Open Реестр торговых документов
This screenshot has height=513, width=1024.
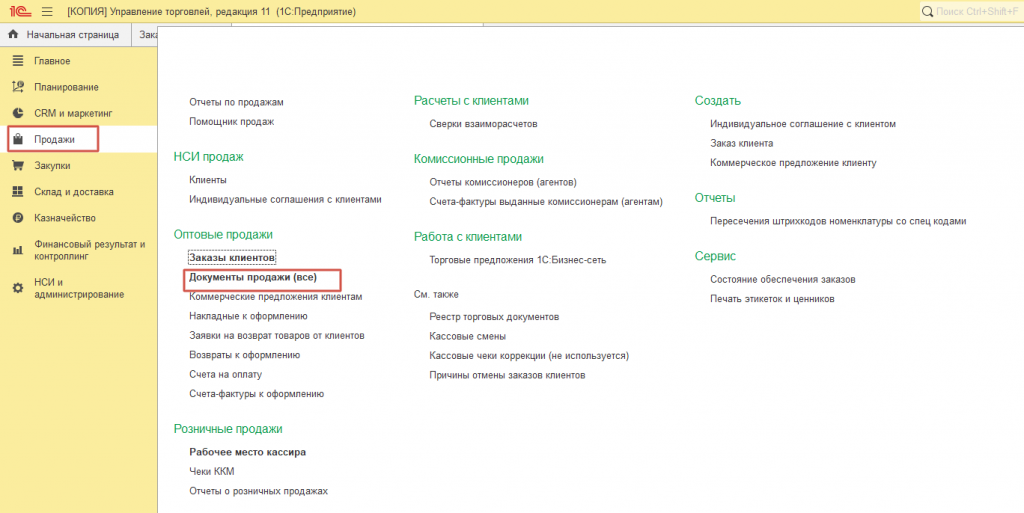click(494, 317)
